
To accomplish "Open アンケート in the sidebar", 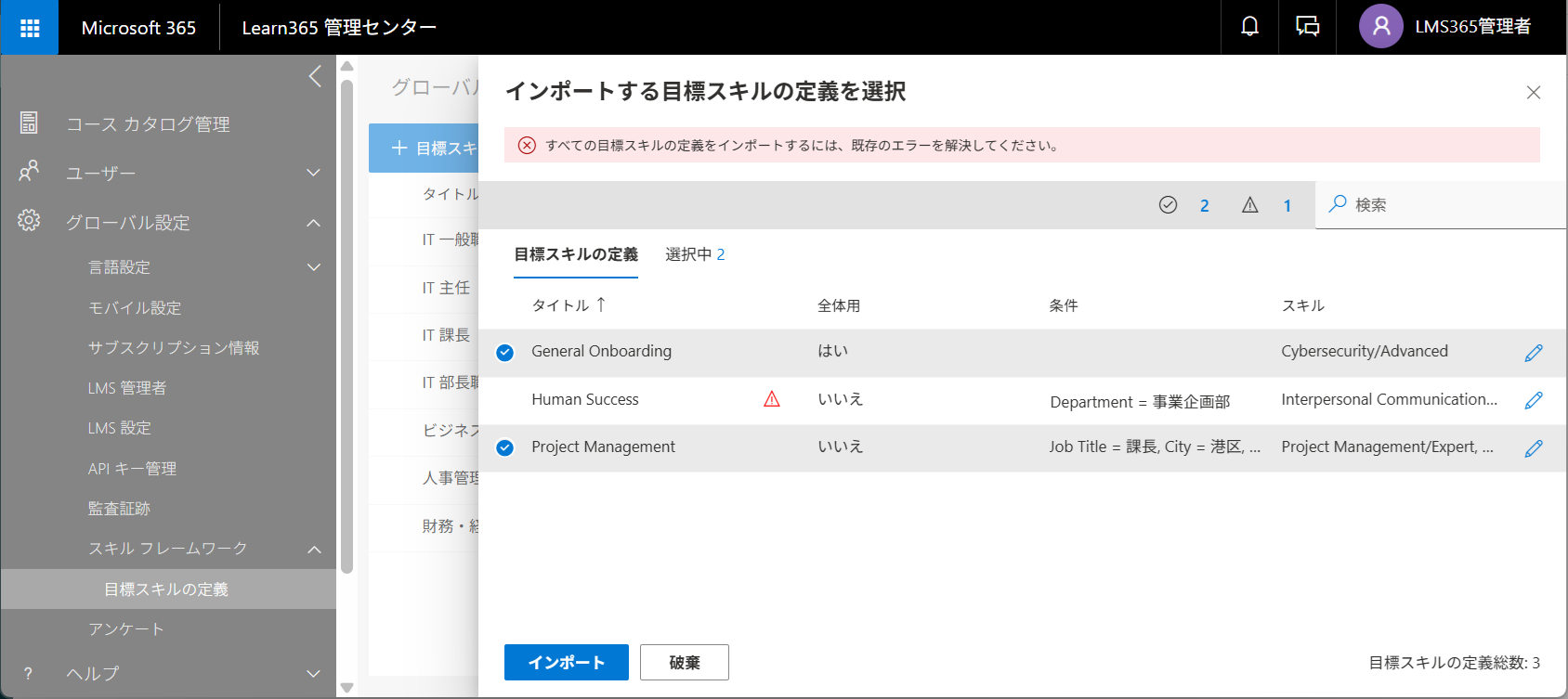I will 126,629.
